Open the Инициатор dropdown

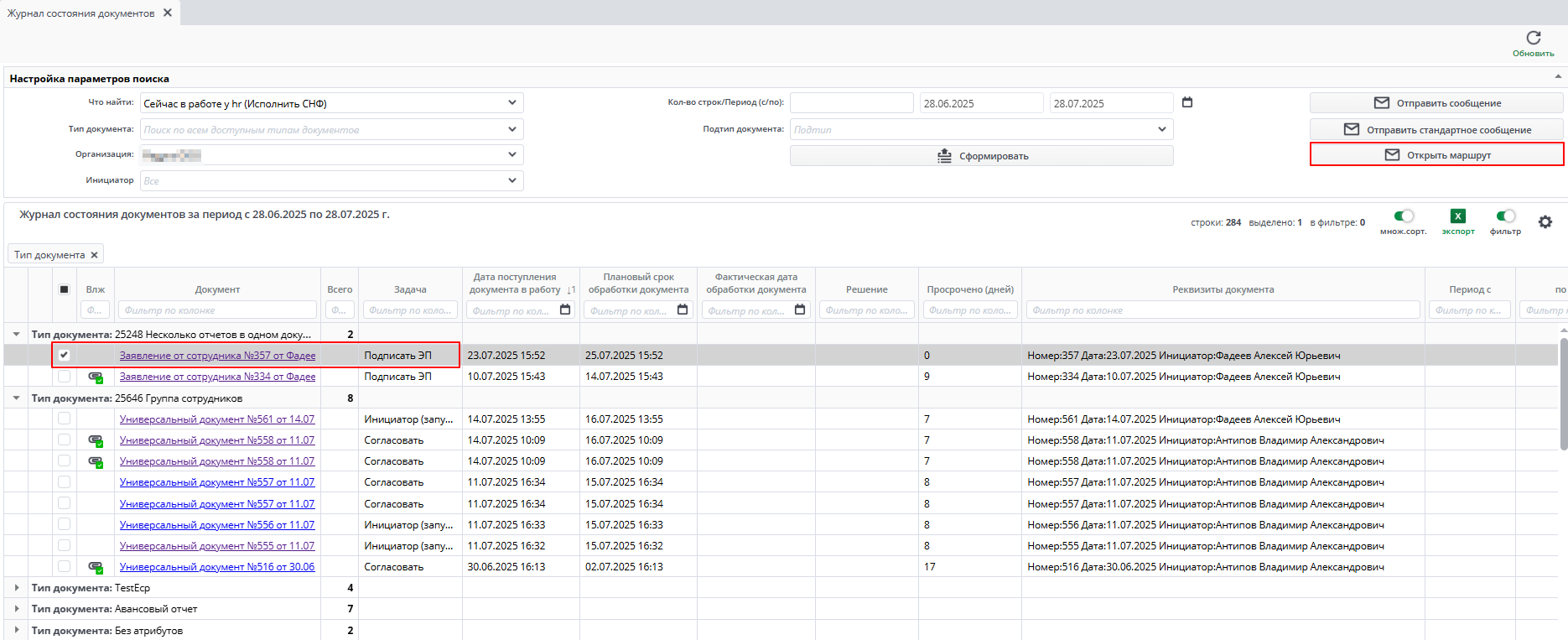pyautogui.click(x=511, y=180)
